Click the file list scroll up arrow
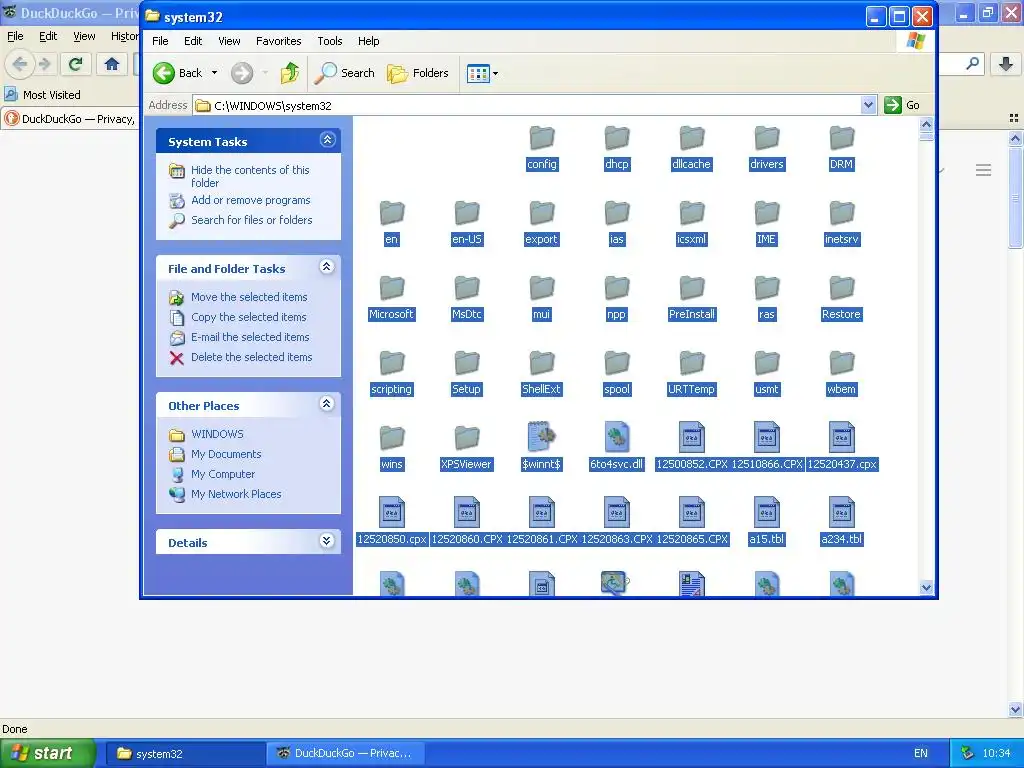Screen dimensions: 1024x768 tap(926, 124)
